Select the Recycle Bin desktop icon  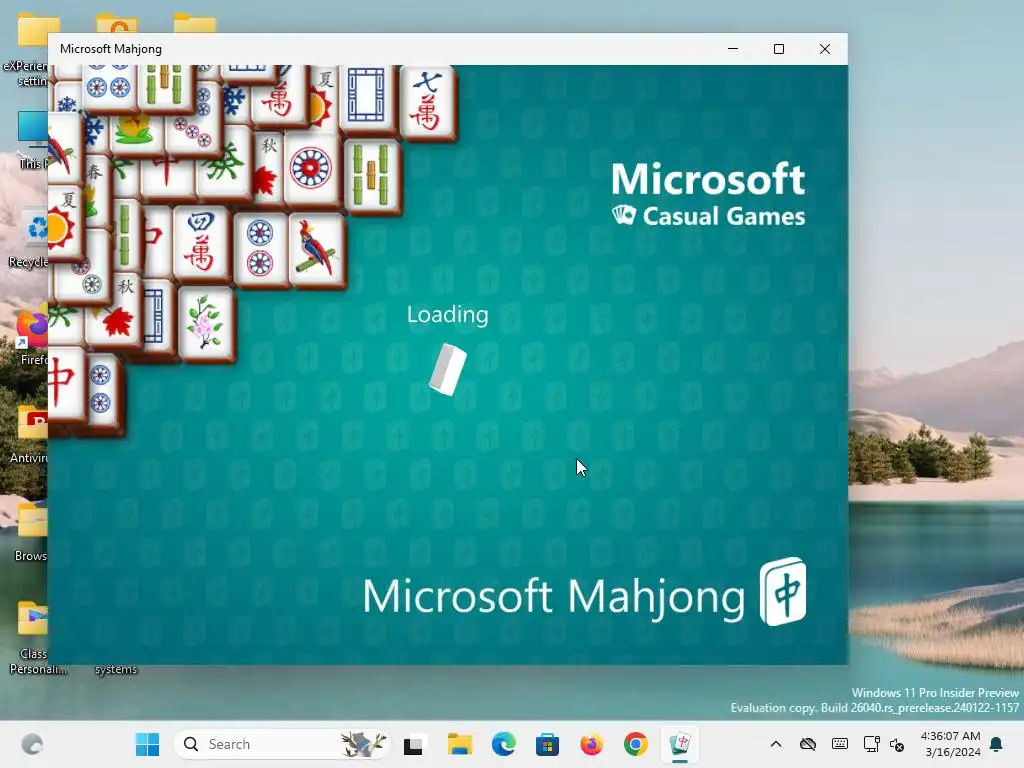(x=29, y=239)
